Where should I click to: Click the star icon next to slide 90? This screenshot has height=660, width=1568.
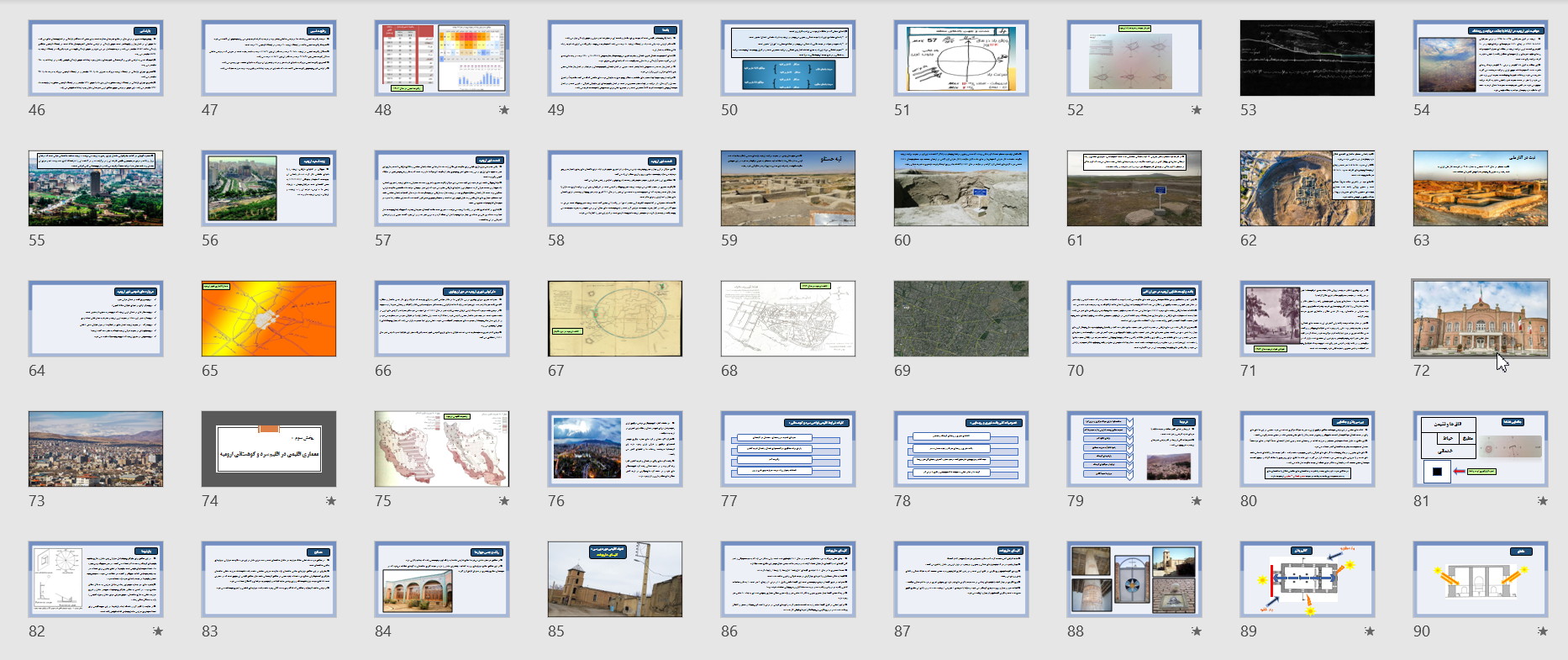pyautogui.click(x=1542, y=631)
